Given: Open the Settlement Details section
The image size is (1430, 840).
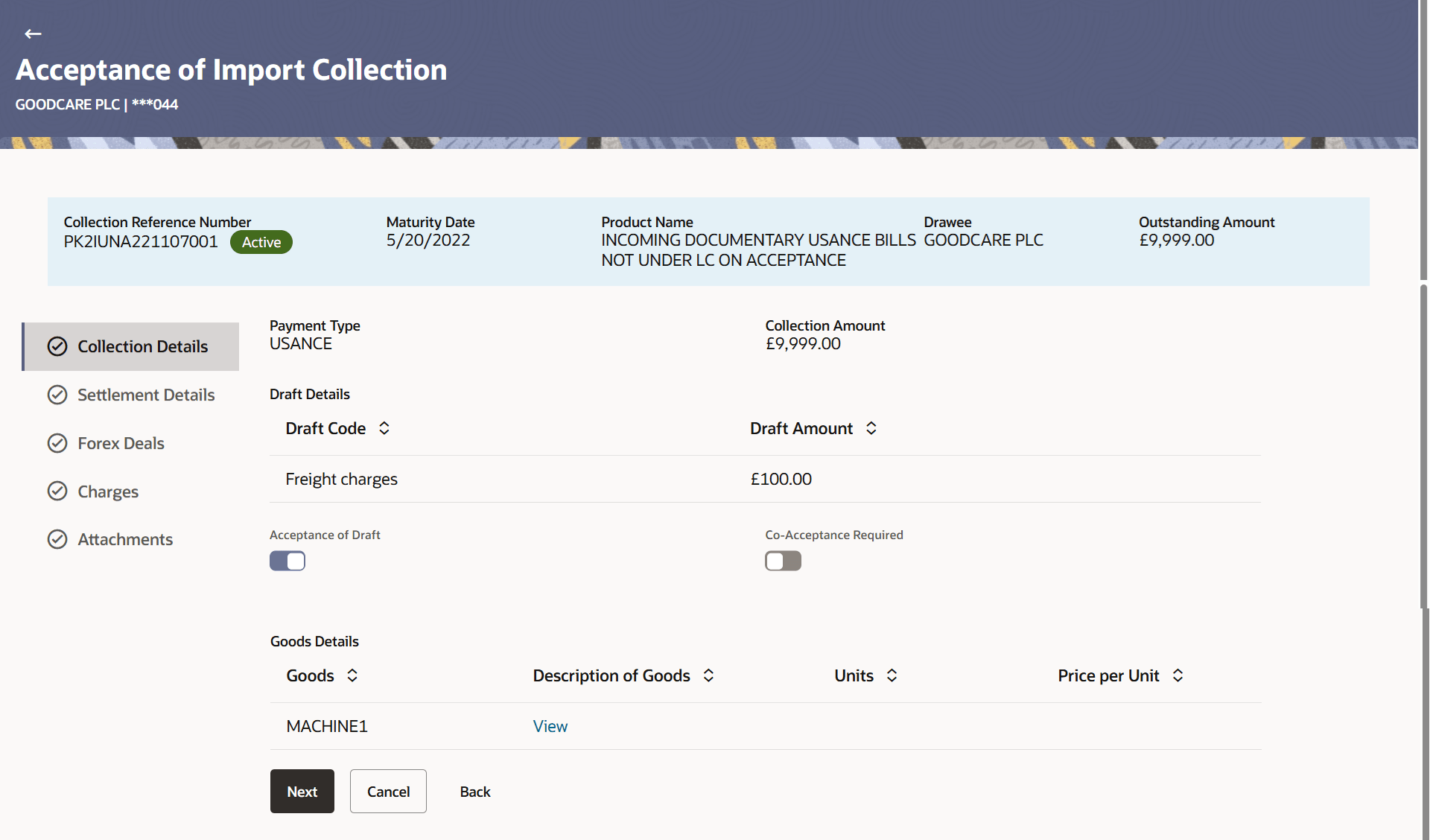Looking at the screenshot, I should click(x=146, y=395).
